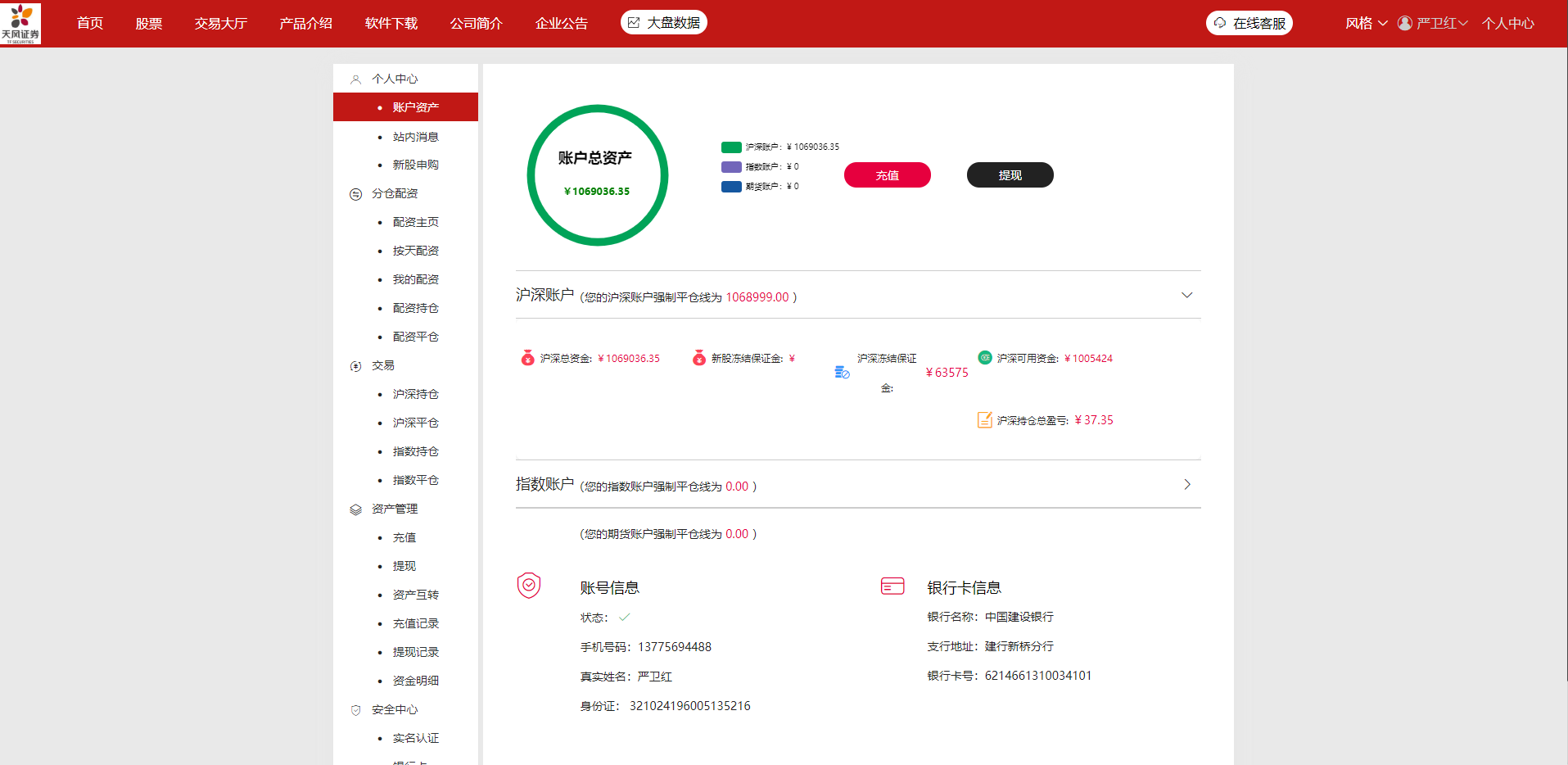1568x765 pixels.
Task: Open the 风格 style dropdown
Action: pos(1365,23)
